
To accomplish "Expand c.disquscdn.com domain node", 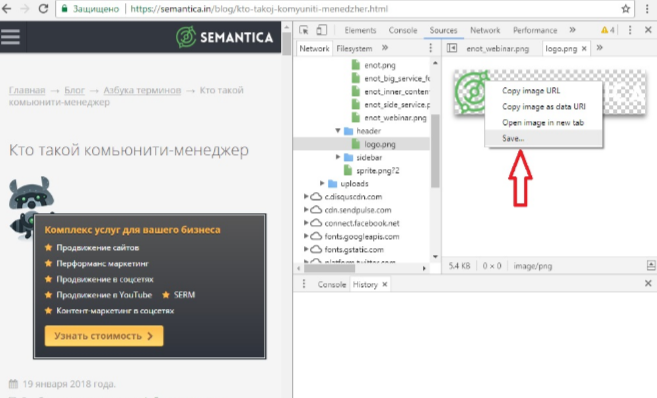I will pyautogui.click(x=306, y=196).
